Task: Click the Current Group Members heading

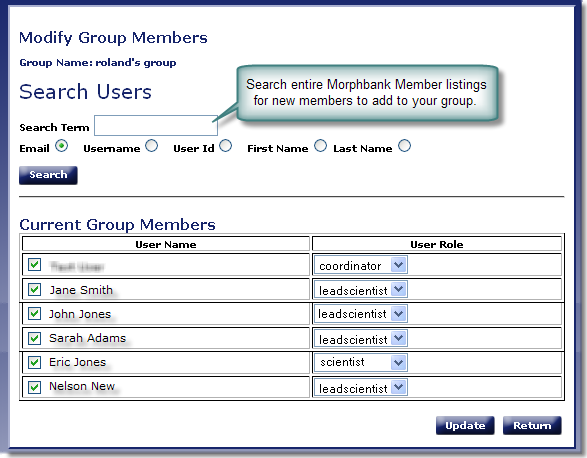Action: [x=117, y=225]
